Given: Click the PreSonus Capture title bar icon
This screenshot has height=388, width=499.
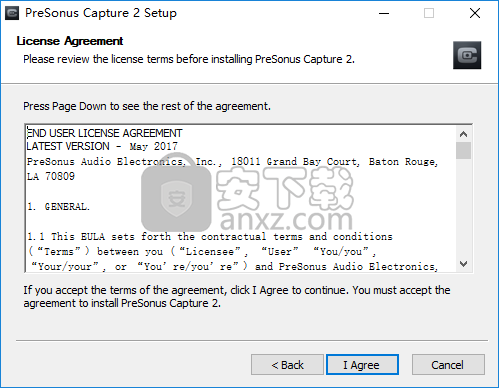Looking at the screenshot, I should click(x=12, y=13).
